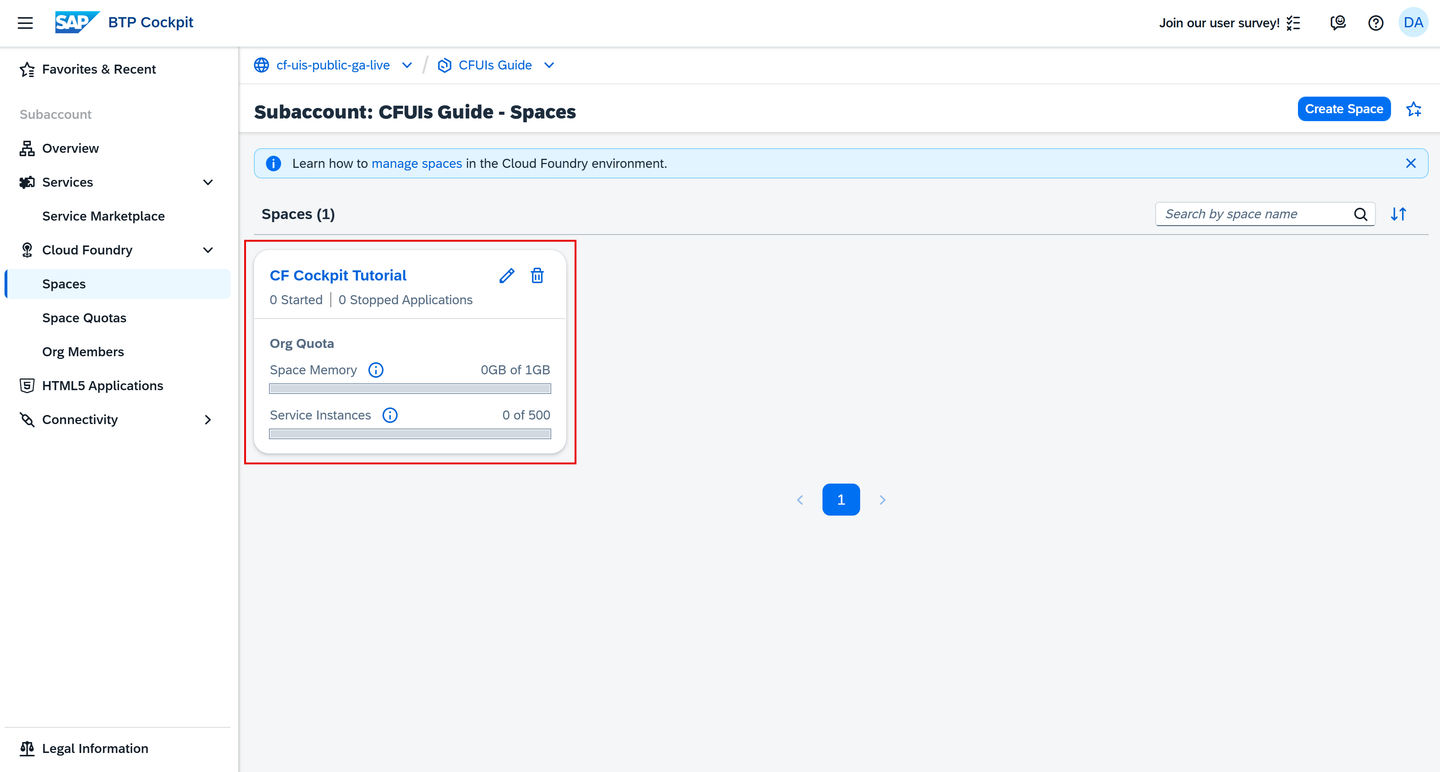The height and width of the screenshot is (772, 1440).
Task: Open the hamburger navigation menu
Action: [x=25, y=23]
